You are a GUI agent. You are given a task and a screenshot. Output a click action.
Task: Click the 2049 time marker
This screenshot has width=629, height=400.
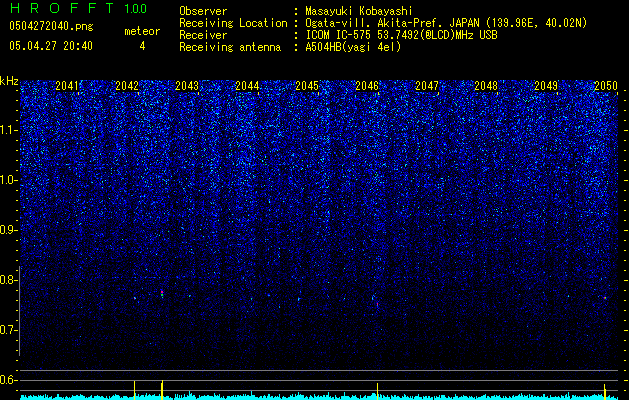coord(546,86)
